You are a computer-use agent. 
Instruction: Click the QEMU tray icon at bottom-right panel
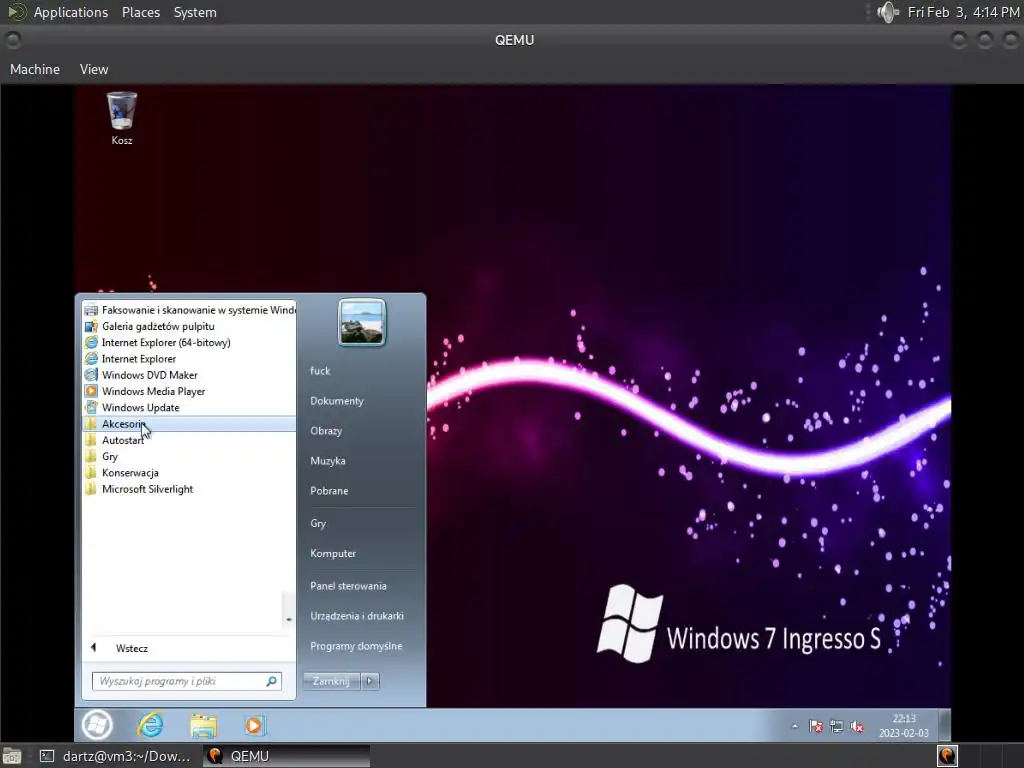[x=948, y=756]
